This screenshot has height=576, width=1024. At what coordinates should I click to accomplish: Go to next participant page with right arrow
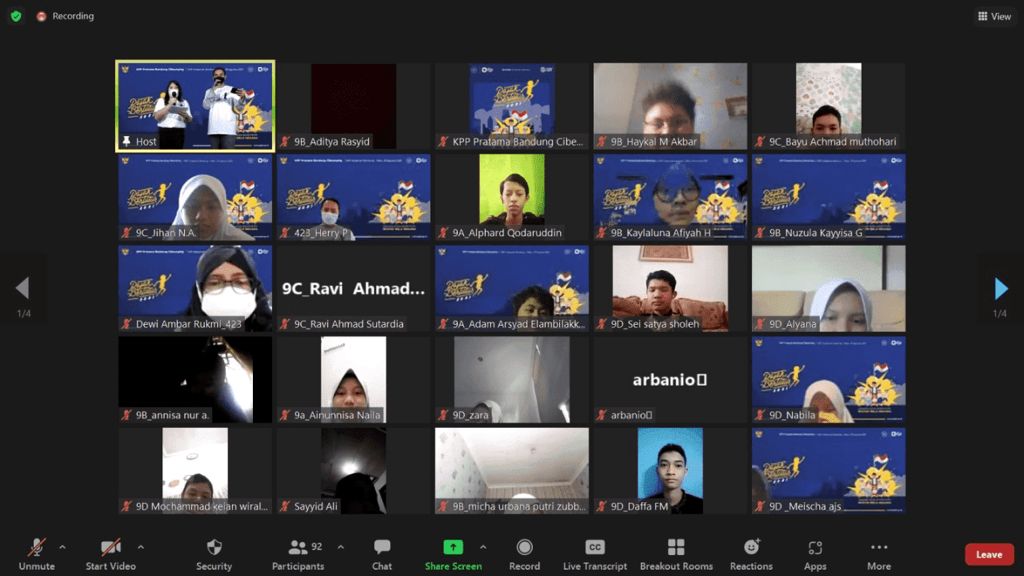1001,289
